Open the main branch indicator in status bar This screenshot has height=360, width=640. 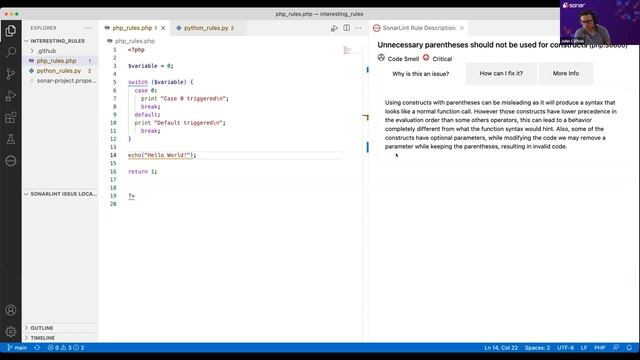[17, 348]
